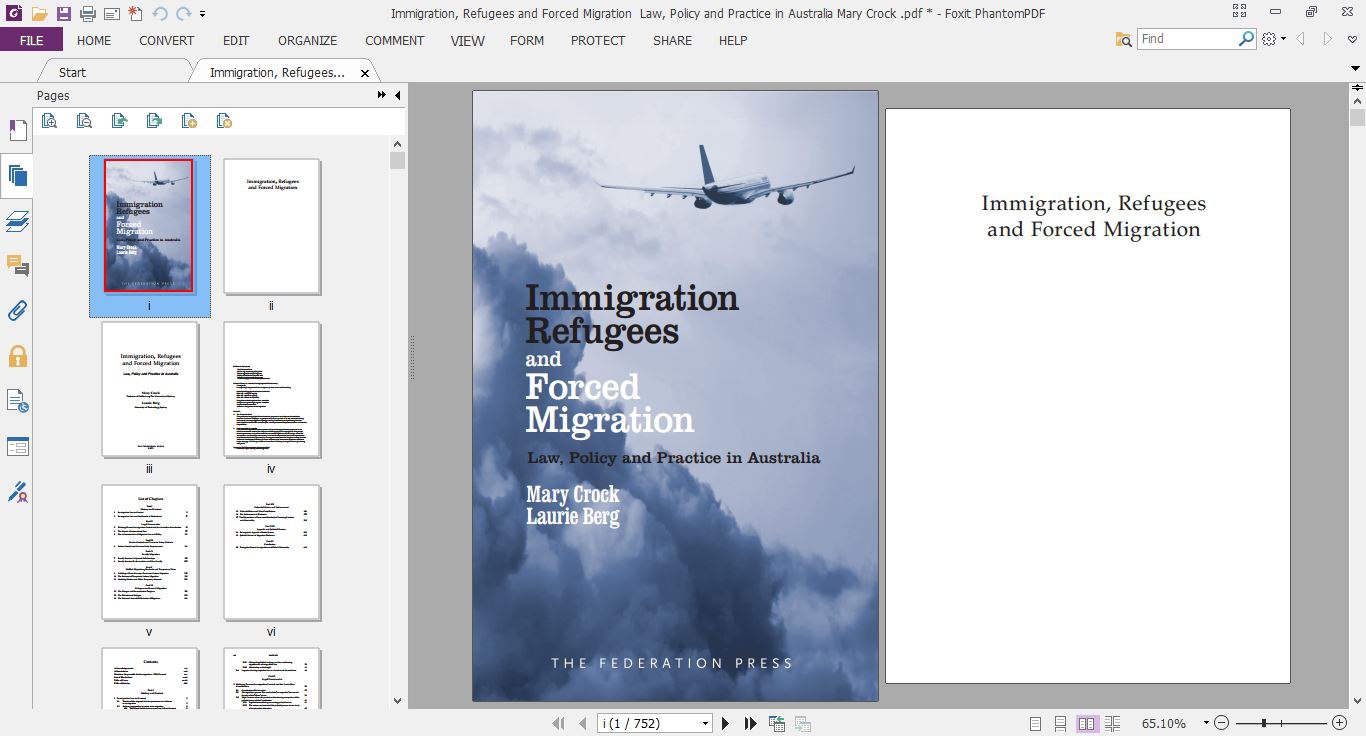Viewport: 1366px width, 736px height.
Task: Switch to the ORGANIZE ribbon tab
Action: [x=308, y=40]
